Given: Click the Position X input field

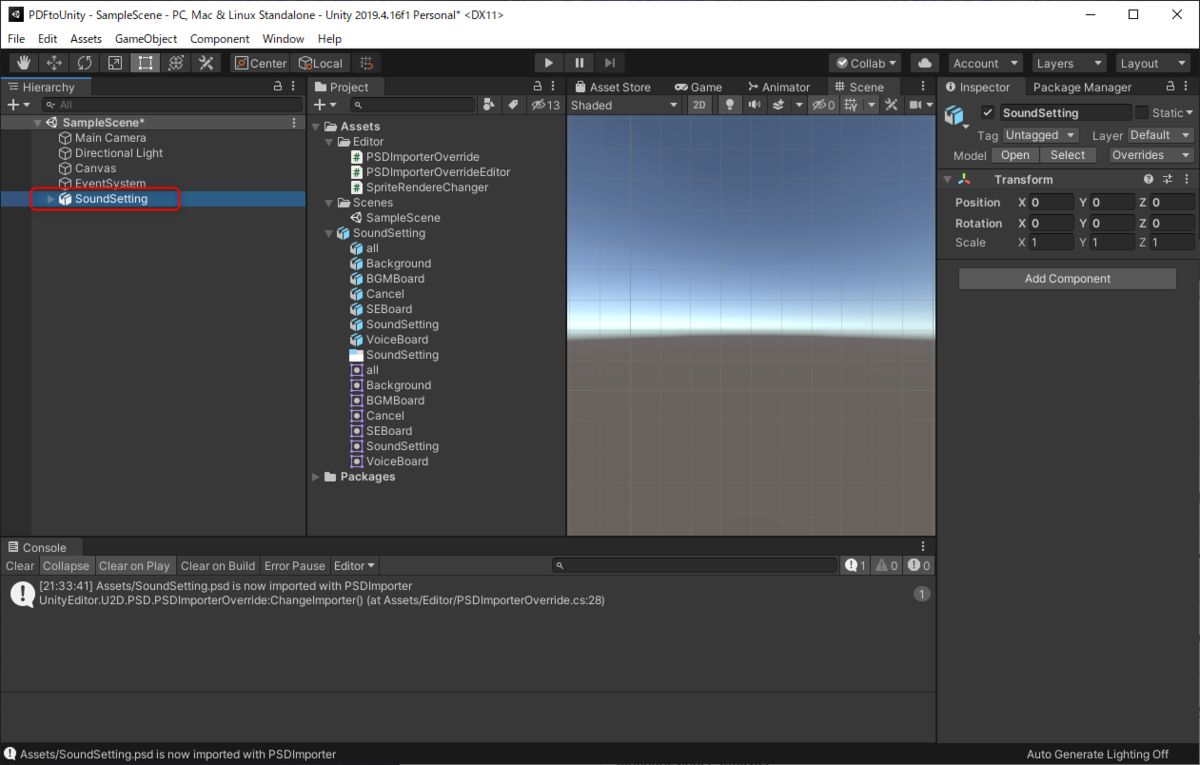Looking at the screenshot, I should (x=1052, y=202).
